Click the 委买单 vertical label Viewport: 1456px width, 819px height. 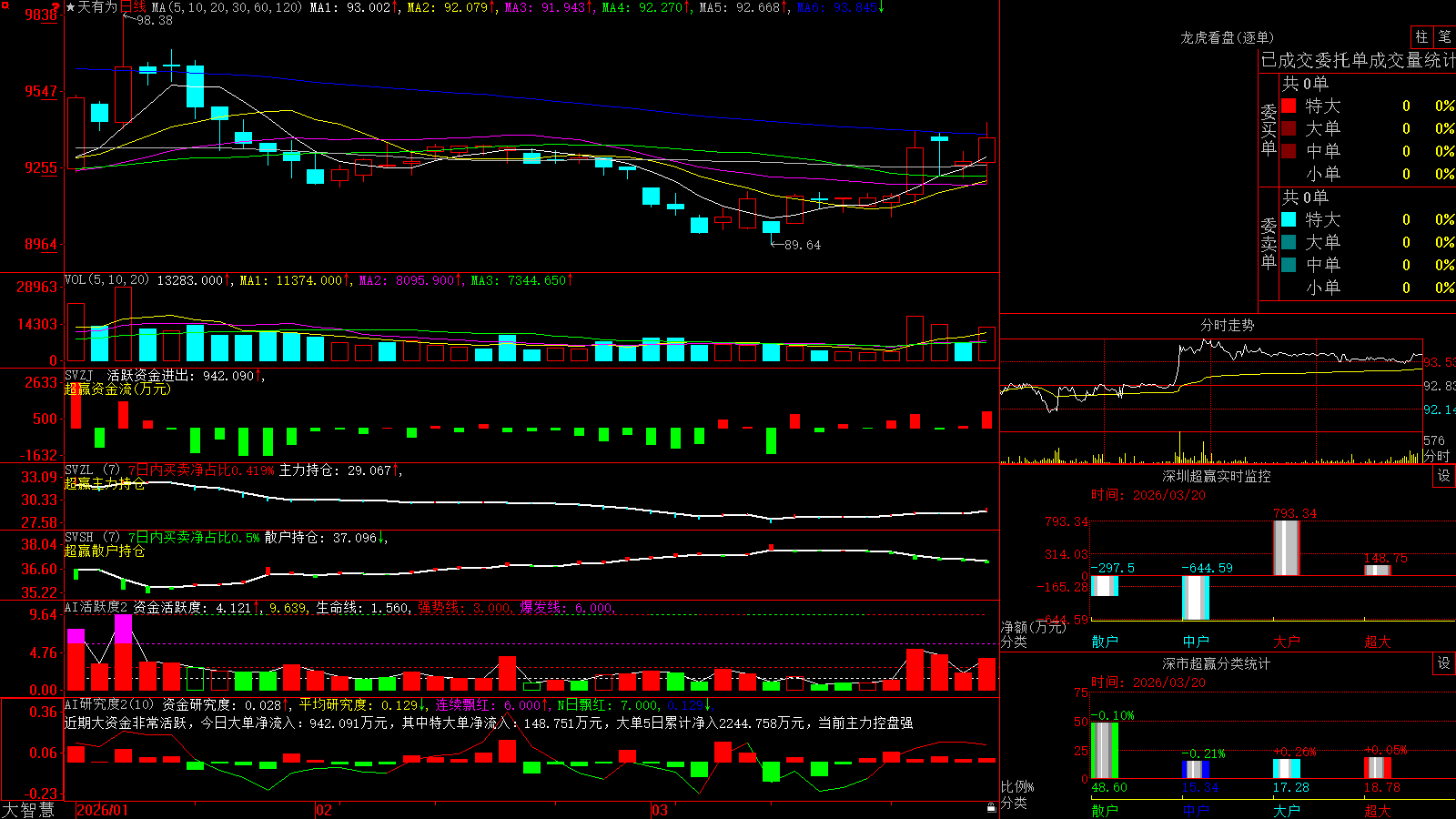pos(1269,129)
